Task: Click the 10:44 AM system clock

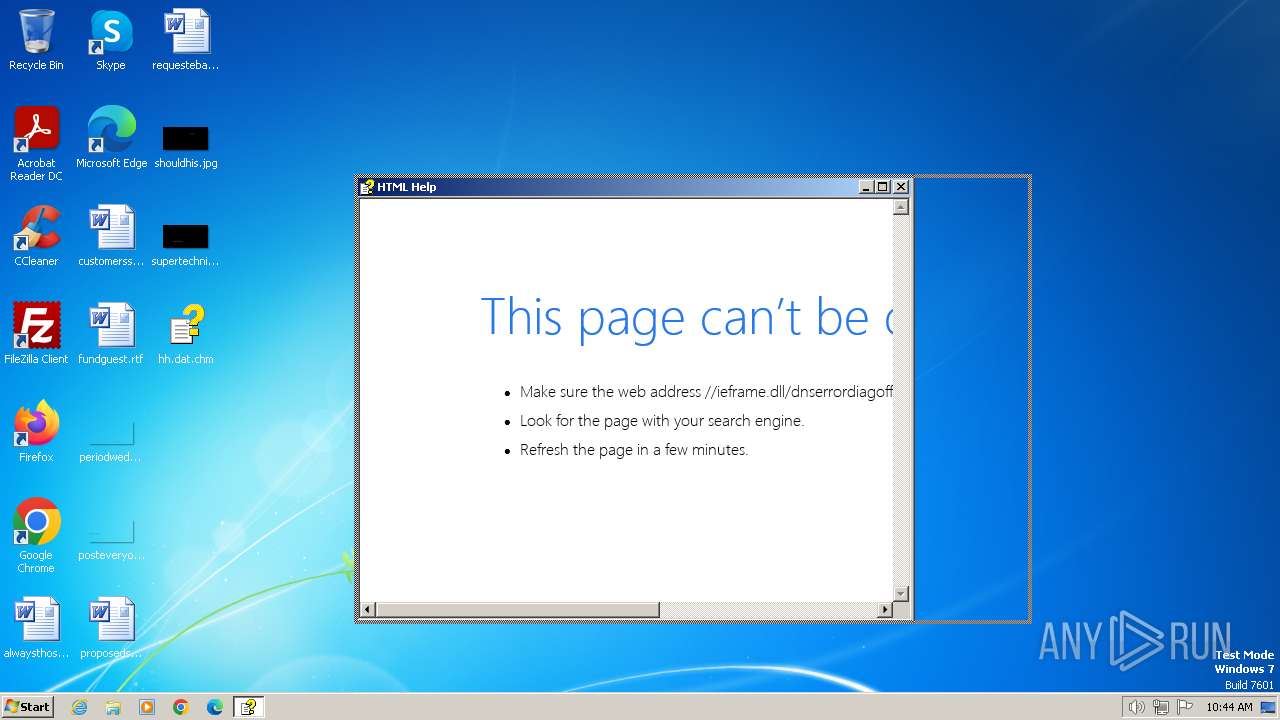Action: pyautogui.click(x=1229, y=707)
